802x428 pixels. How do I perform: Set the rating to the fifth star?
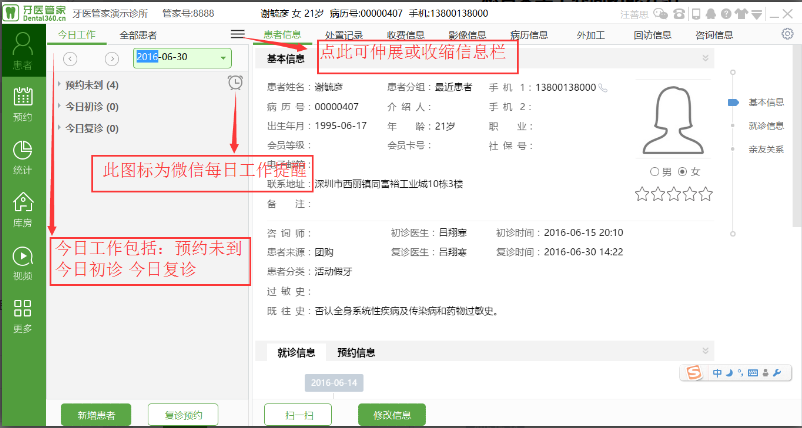(705, 194)
